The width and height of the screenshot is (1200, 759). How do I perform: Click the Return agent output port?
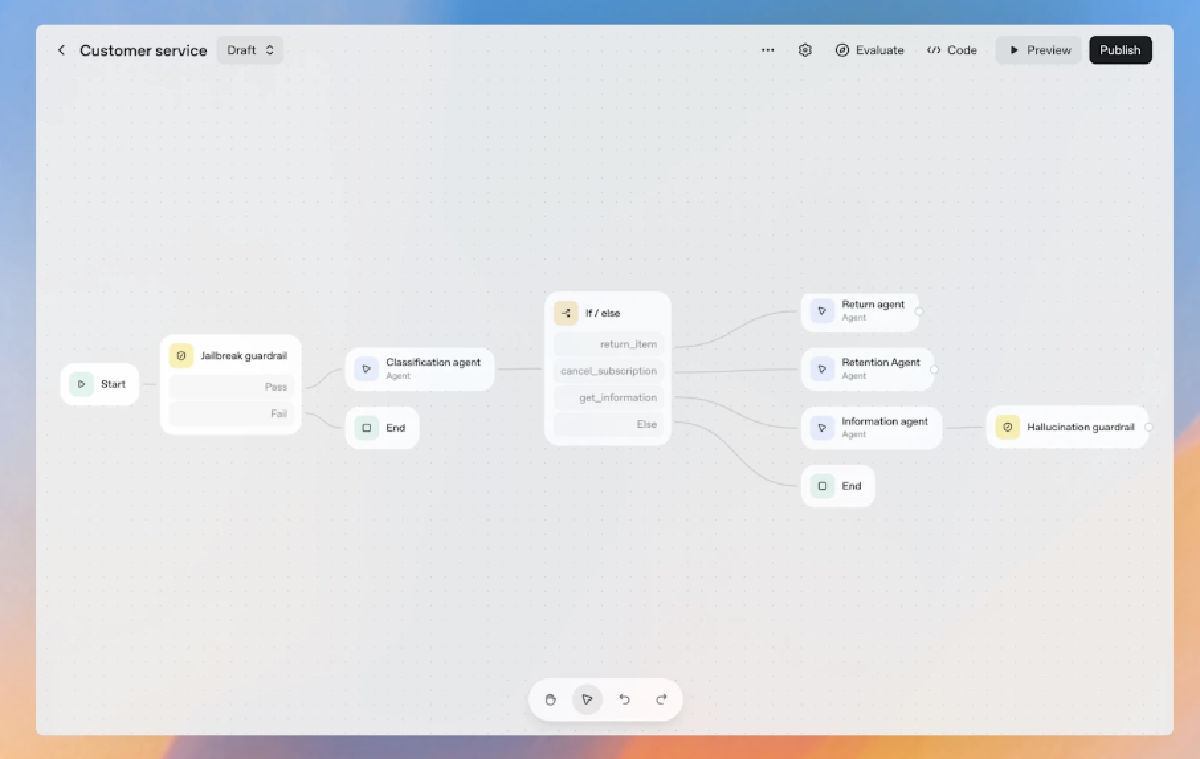pos(919,311)
